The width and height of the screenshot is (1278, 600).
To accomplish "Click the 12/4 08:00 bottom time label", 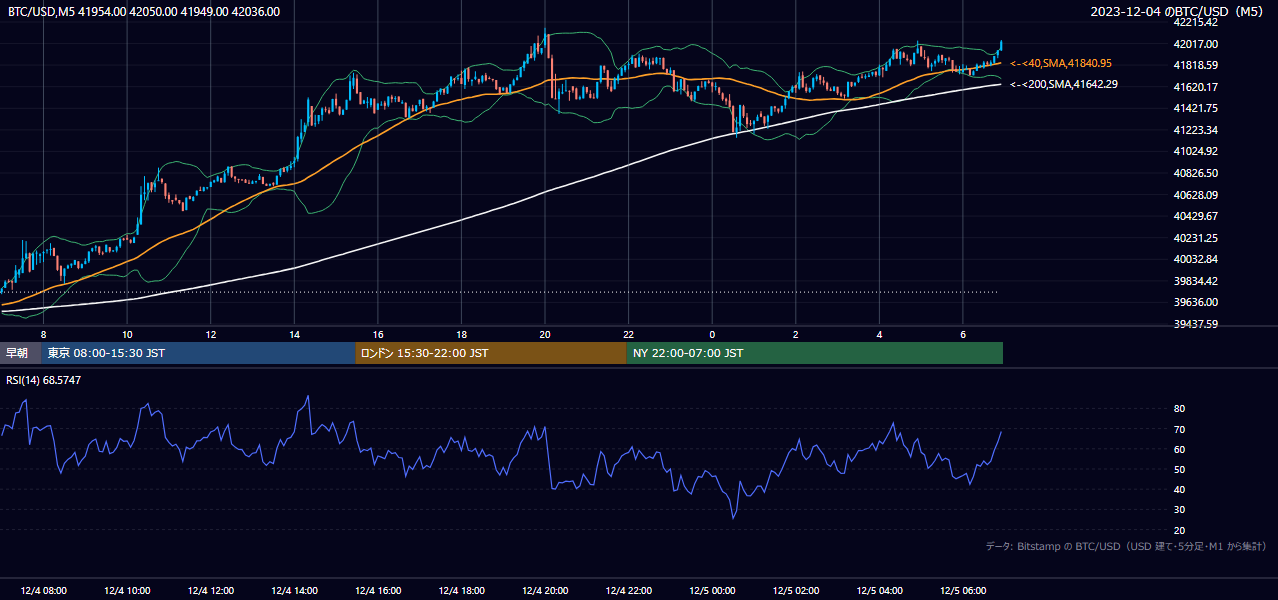I will [x=43, y=591].
